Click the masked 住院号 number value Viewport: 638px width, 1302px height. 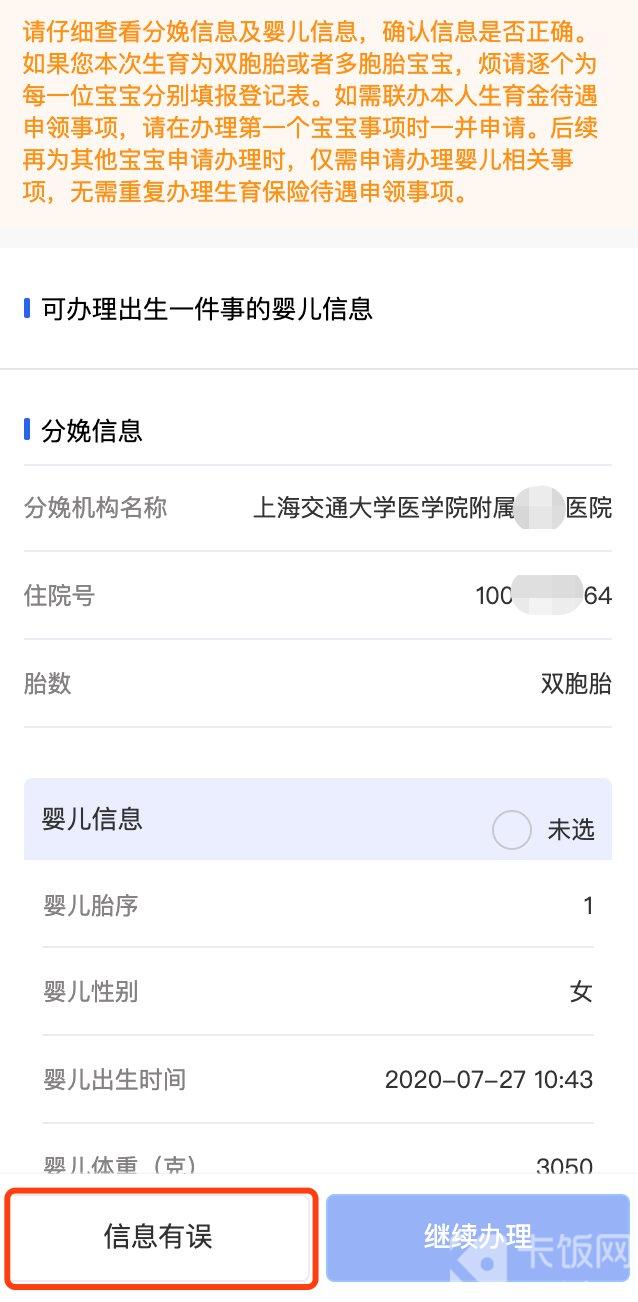[543, 596]
